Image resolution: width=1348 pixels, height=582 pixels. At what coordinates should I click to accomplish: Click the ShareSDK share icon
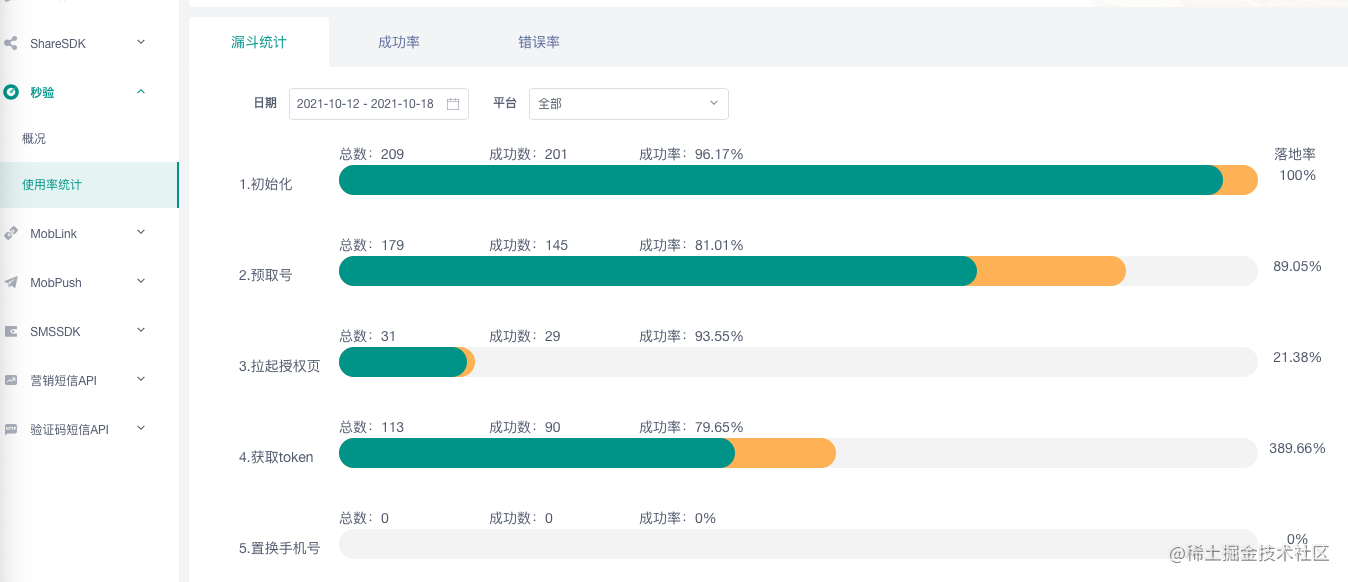pos(11,44)
